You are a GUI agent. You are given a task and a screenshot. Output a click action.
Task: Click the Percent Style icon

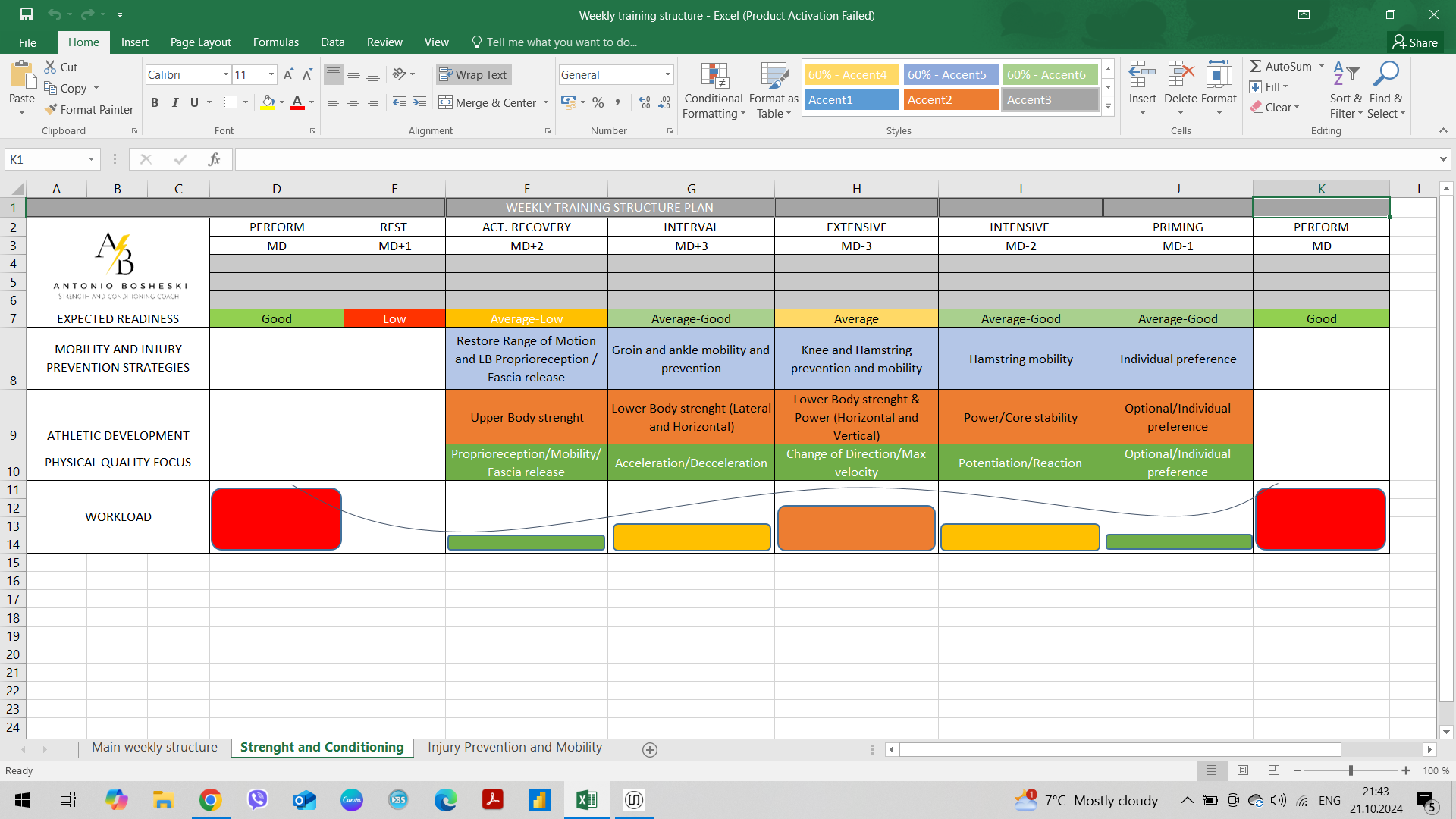coord(598,102)
